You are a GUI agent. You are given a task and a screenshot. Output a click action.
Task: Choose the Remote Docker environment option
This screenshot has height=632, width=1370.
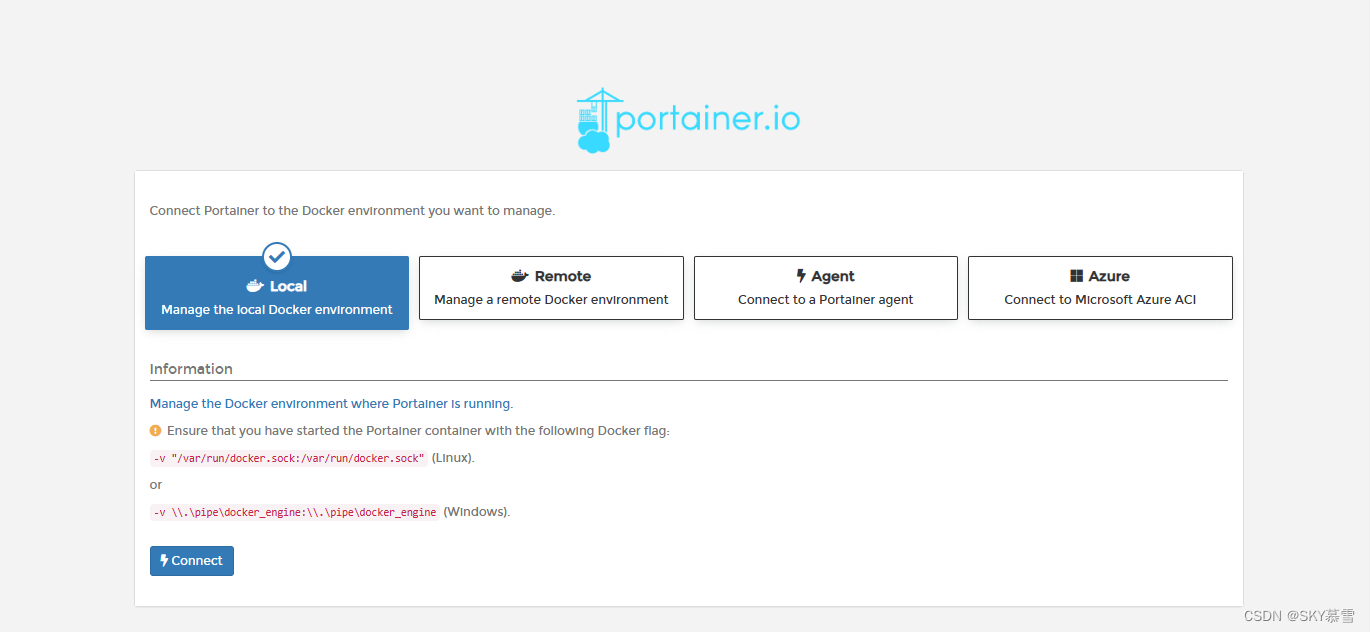551,288
